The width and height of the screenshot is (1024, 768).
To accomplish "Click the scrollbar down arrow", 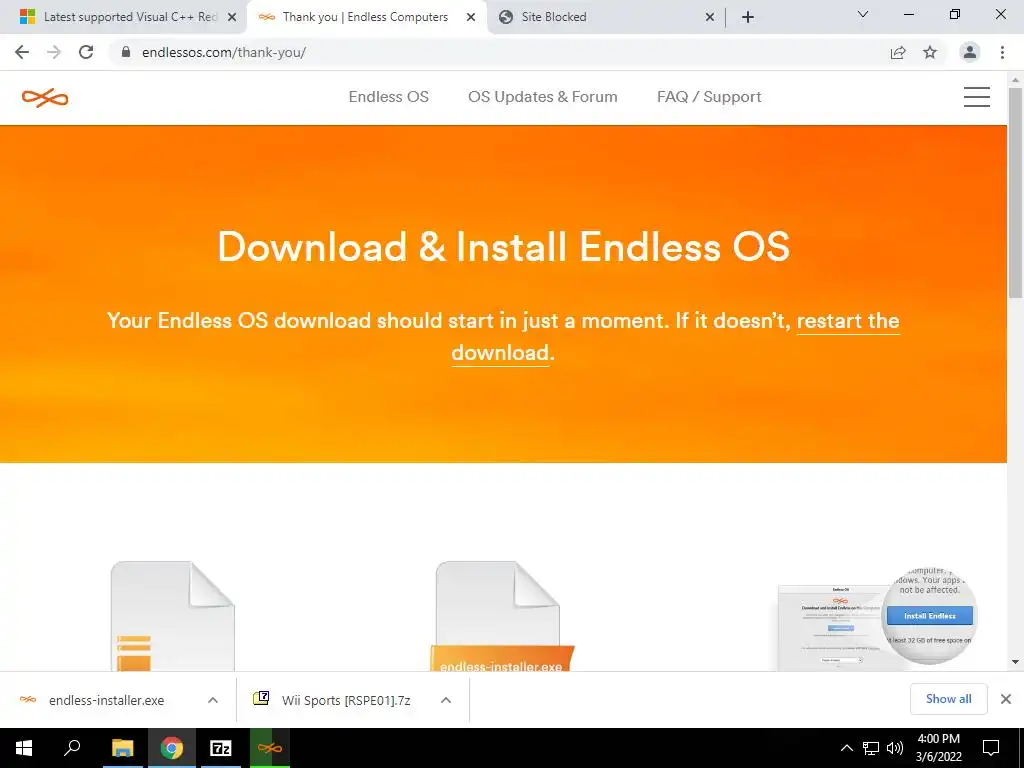I will (1015, 662).
